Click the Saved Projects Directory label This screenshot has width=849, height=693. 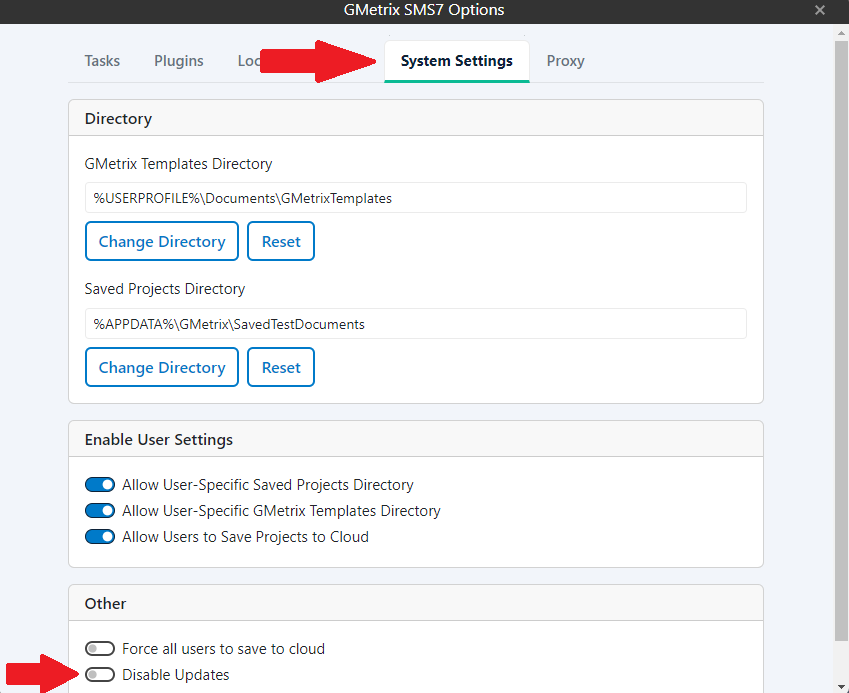click(x=165, y=289)
